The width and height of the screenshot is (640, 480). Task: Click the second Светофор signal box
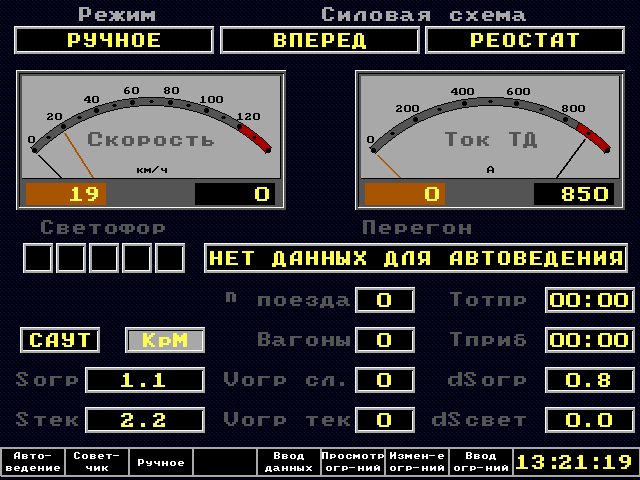(71, 258)
